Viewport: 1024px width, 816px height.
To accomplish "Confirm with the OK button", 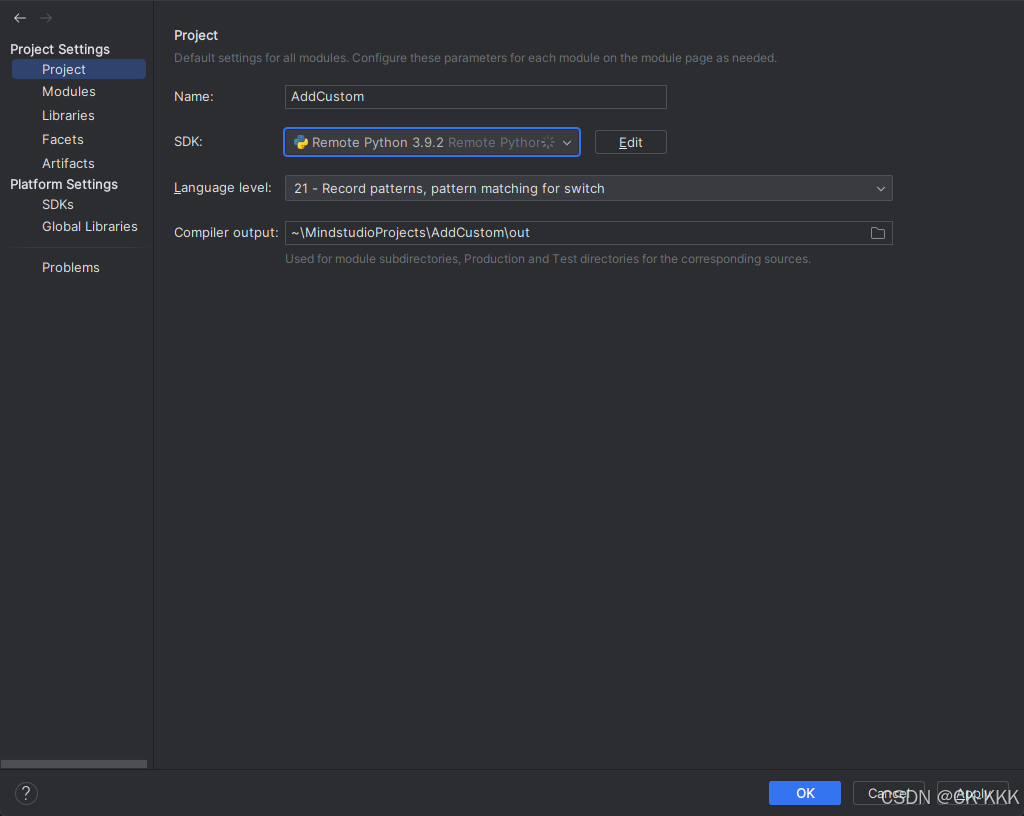I will tap(805, 793).
